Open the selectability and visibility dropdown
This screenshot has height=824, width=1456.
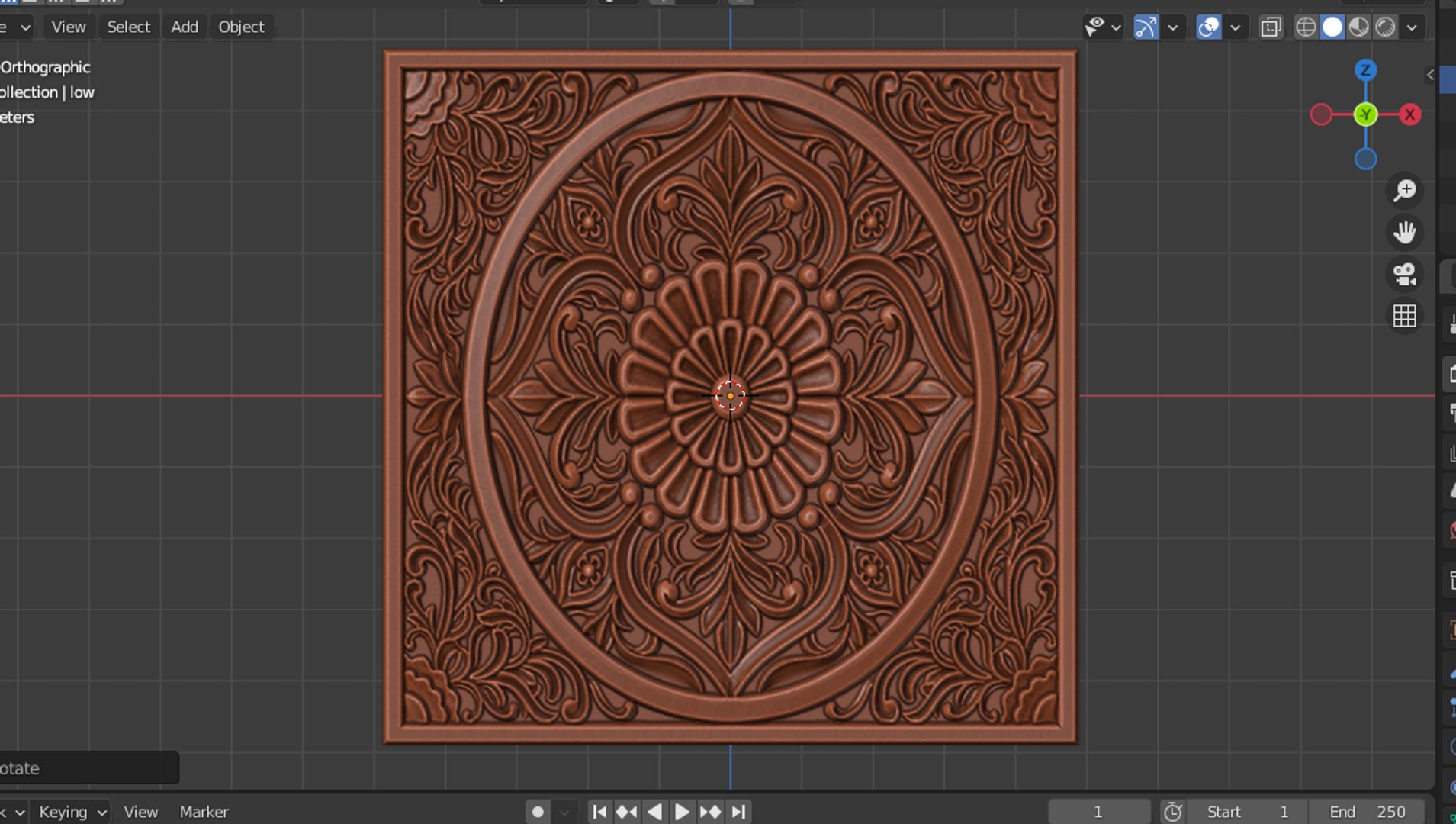pos(1102,27)
